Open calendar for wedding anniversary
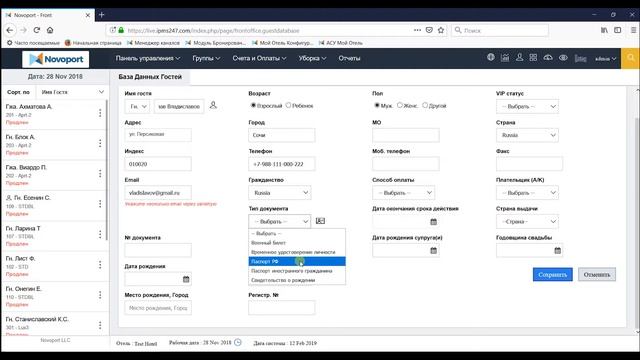 [x=558, y=251]
